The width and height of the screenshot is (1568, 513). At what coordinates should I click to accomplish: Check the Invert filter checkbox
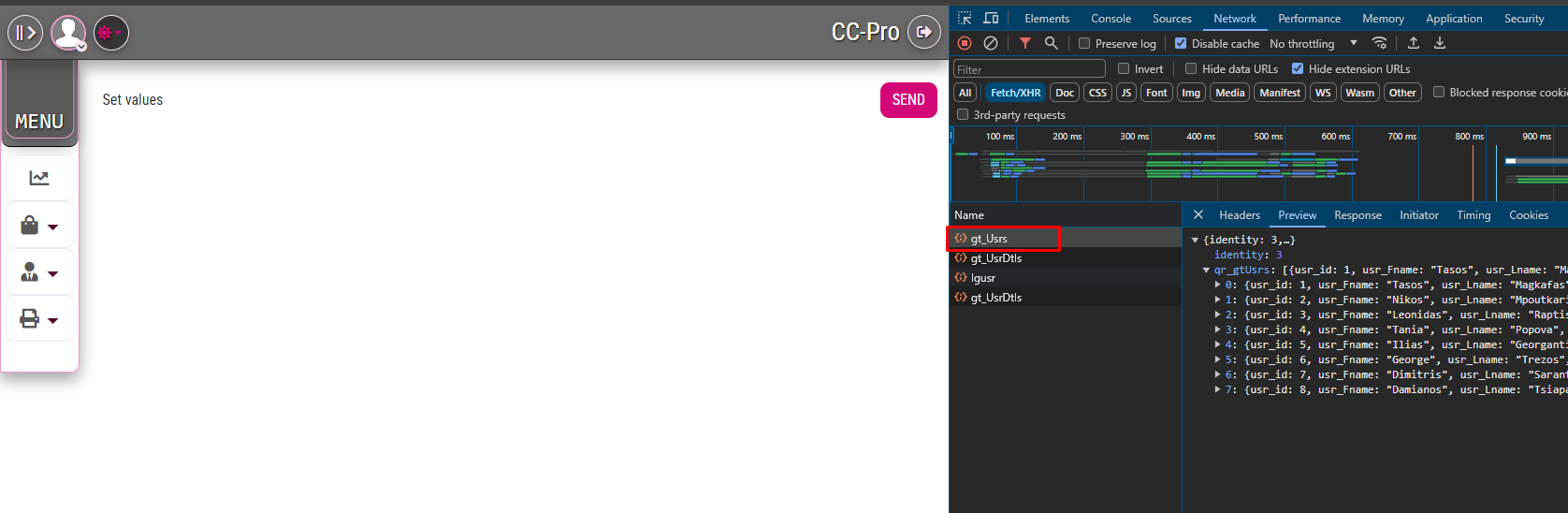(x=1124, y=68)
